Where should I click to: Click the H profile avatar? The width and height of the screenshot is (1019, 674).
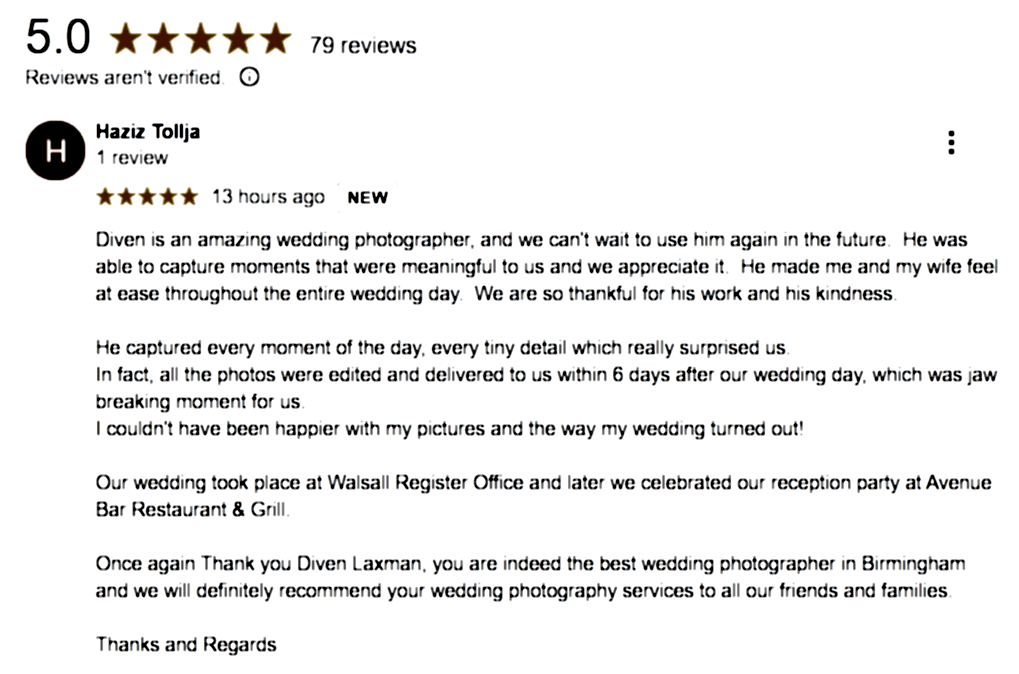point(55,150)
